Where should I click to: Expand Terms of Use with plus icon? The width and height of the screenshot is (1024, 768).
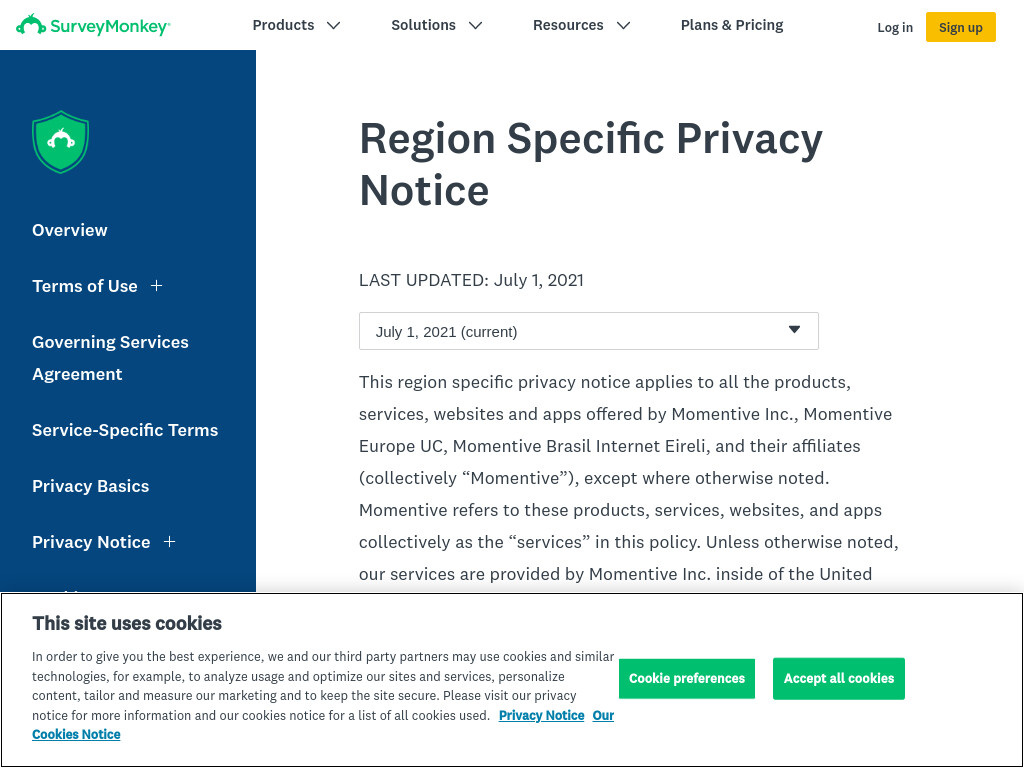click(x=157, y=286)
